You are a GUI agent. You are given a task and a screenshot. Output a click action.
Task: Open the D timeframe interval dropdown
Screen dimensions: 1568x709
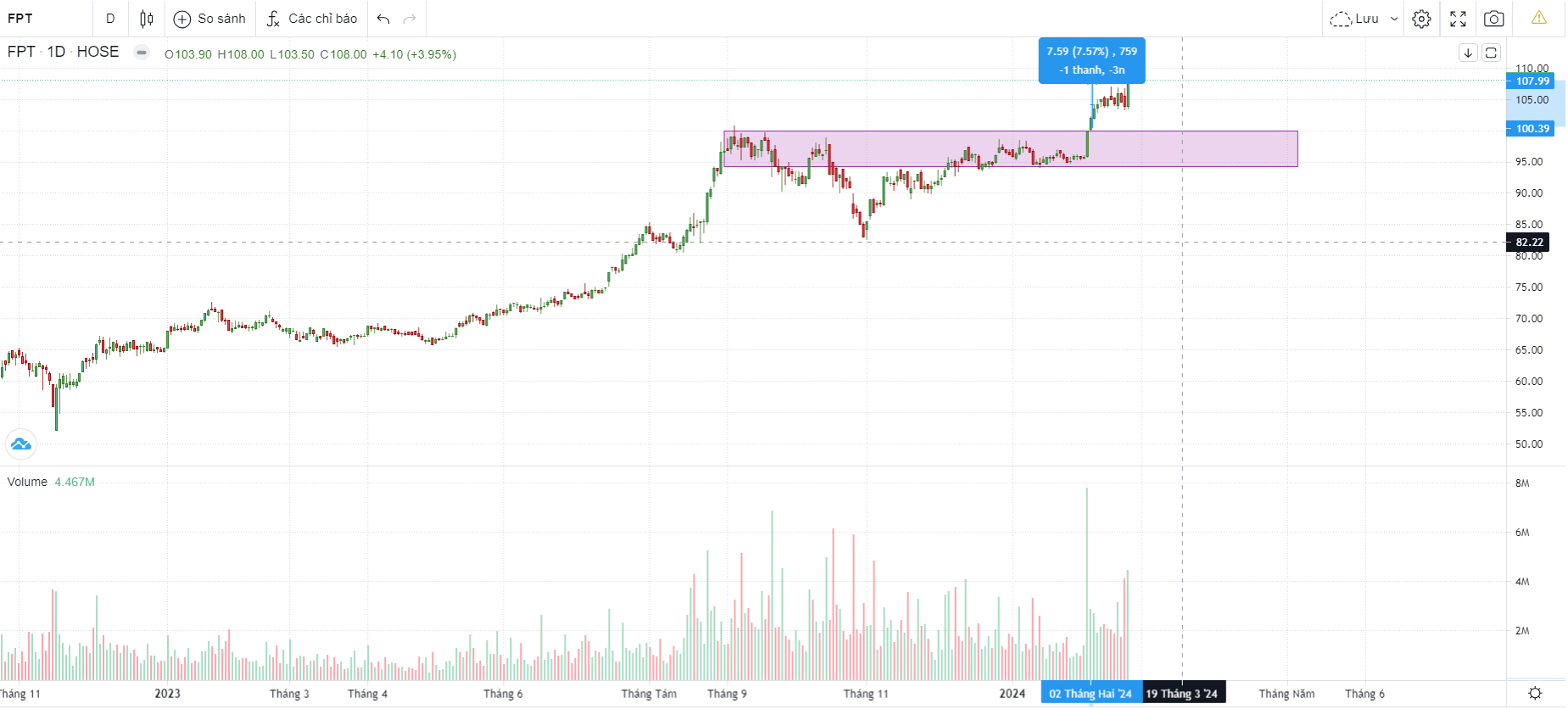(x=110, y=19)
